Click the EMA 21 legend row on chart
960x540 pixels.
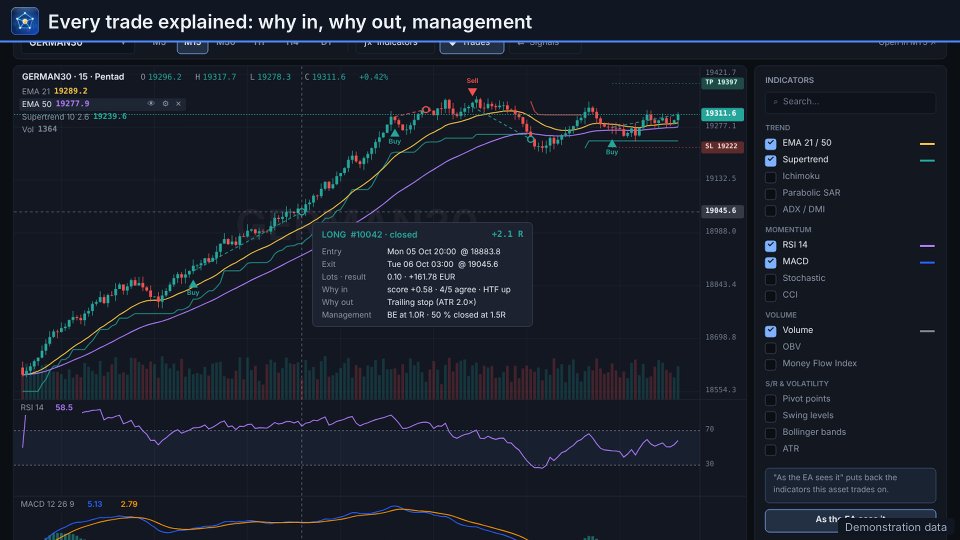pos(54,91)
